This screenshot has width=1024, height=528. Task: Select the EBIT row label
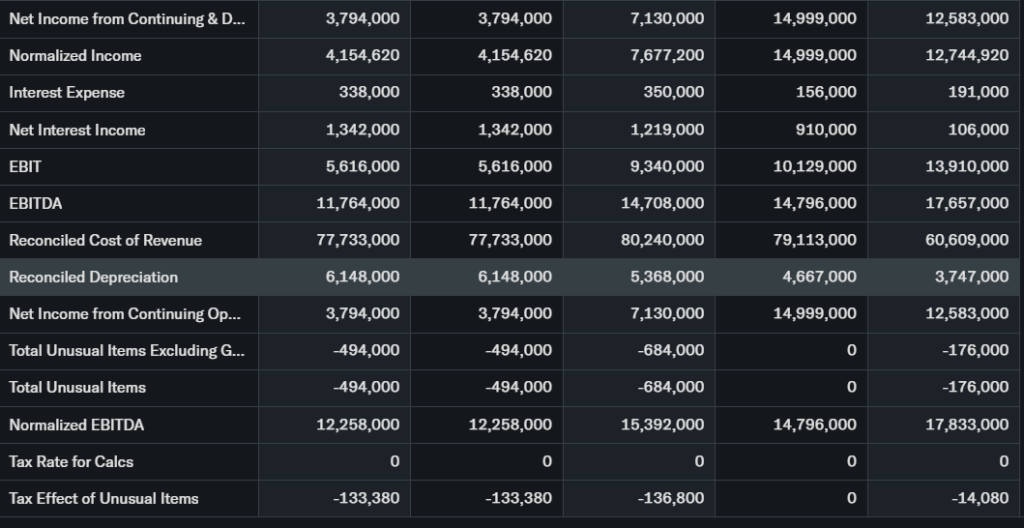tap(25, 167)
